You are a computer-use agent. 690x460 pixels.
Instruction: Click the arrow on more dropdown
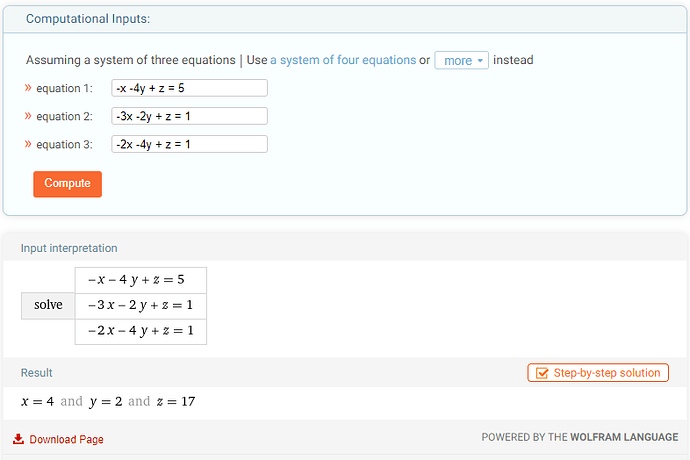pos(480,60)
